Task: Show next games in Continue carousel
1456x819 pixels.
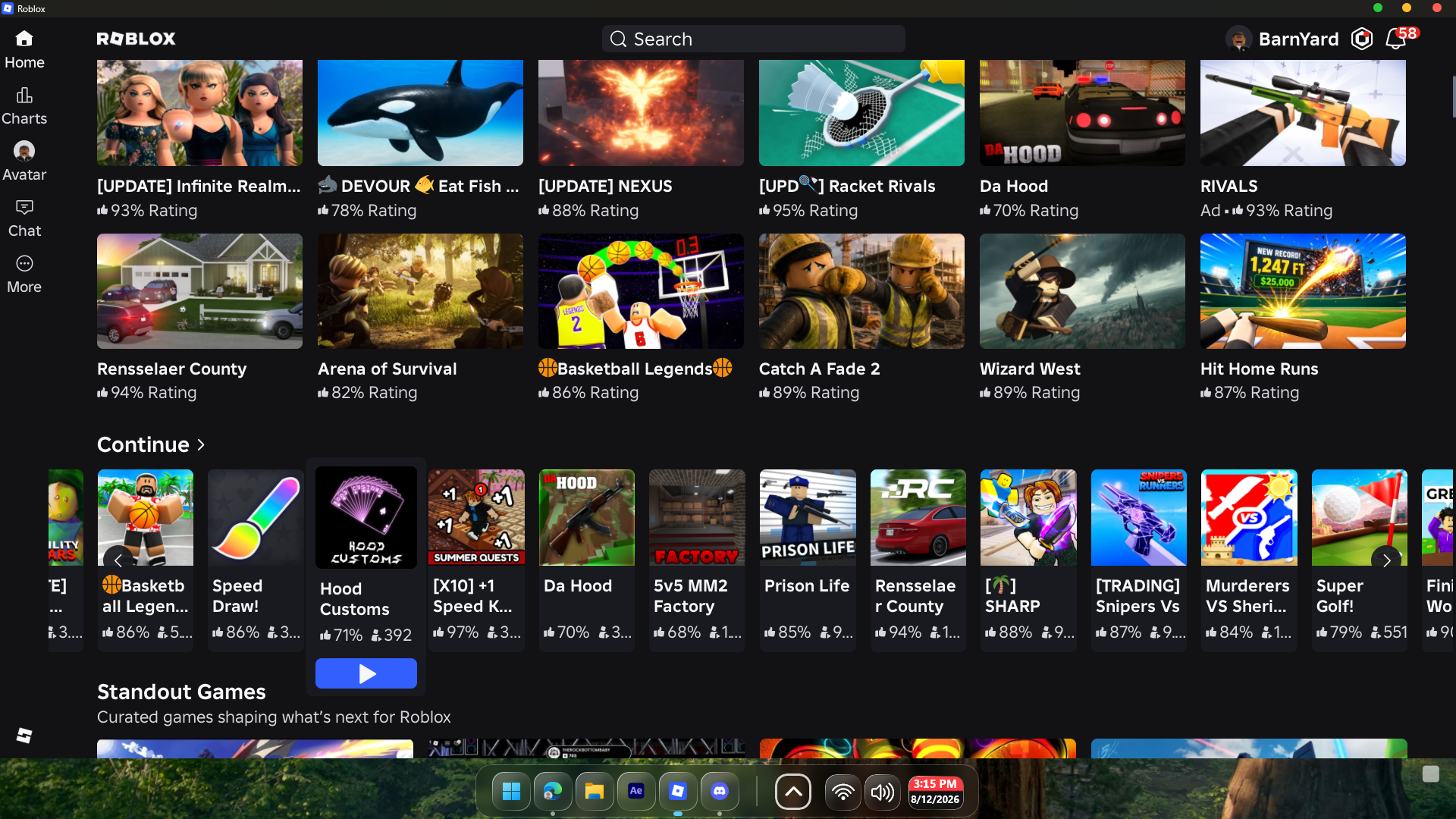Action: 1386,560
